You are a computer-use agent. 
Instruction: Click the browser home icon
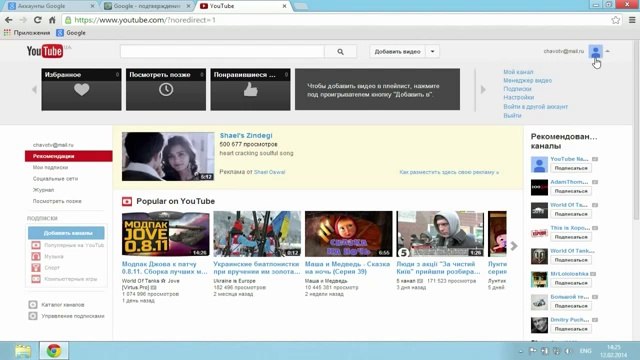point(52,20)
